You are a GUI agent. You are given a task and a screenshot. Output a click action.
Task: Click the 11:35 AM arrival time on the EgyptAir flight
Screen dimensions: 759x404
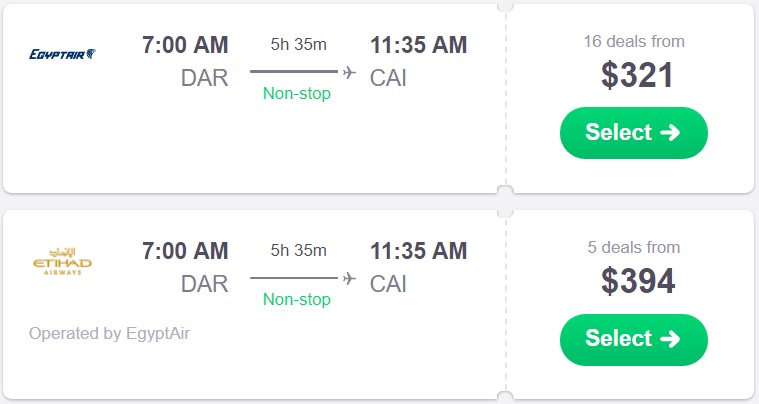click(418, 45)
